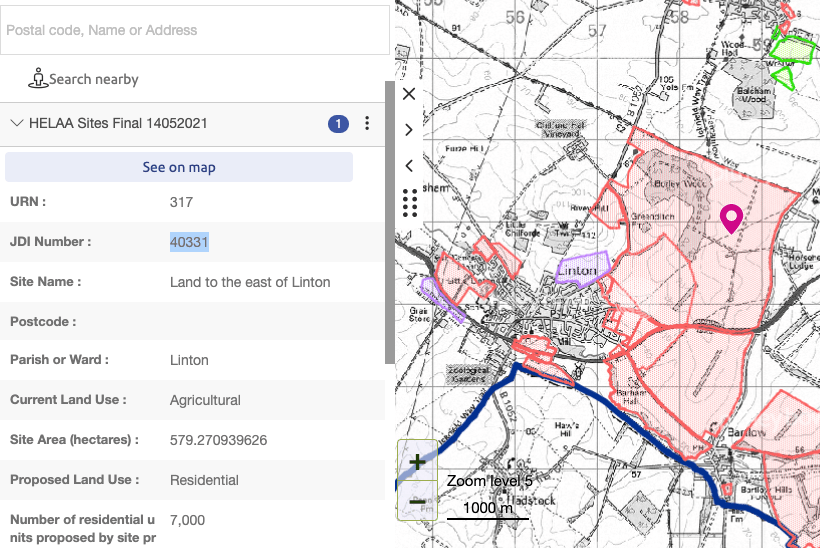Open the three-dot menu for HELAA Sites
This screenshot has height=558, width=820.
[367, 124]
